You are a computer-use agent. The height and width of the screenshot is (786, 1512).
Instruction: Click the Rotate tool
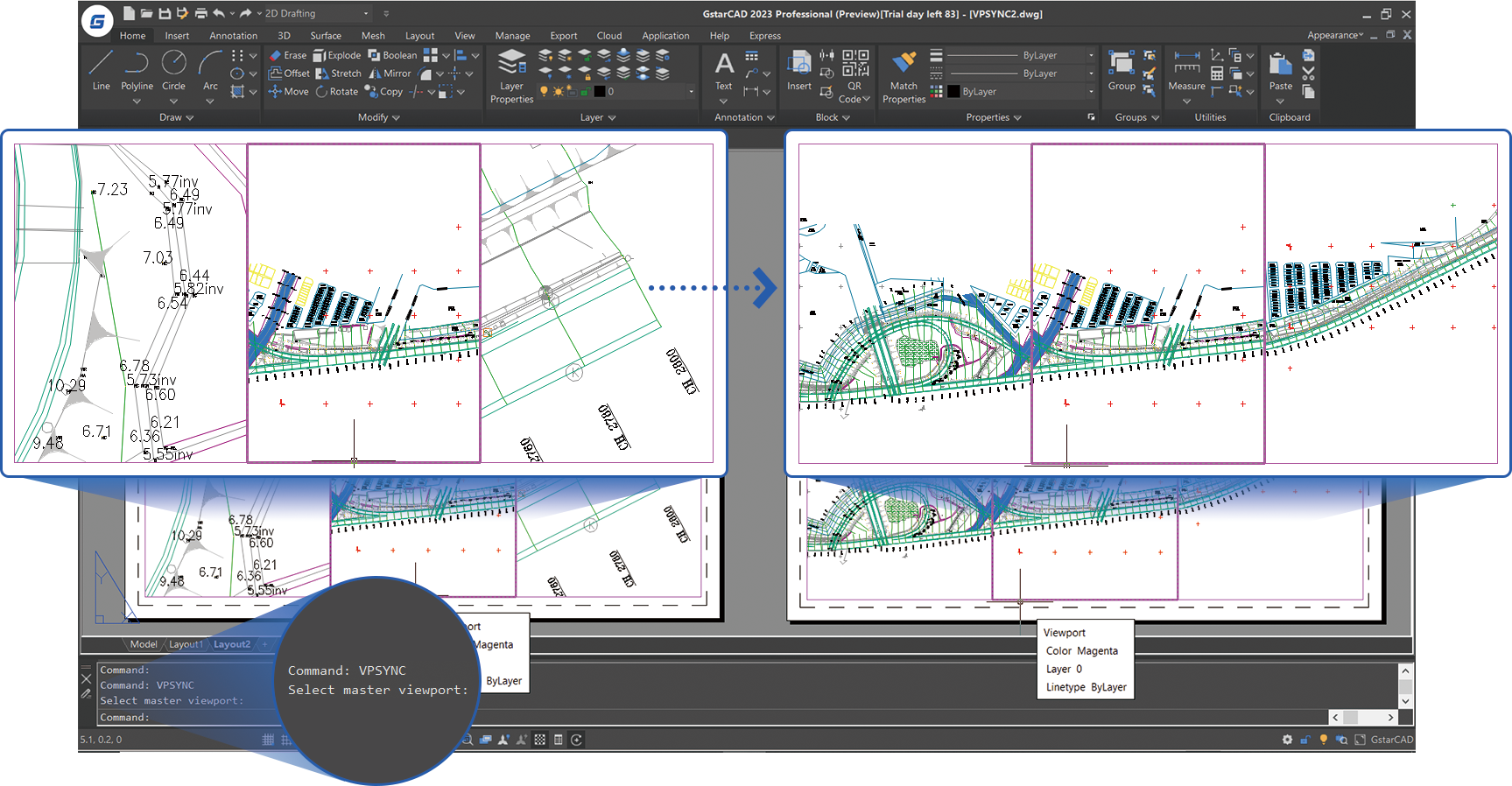(337, 91)
